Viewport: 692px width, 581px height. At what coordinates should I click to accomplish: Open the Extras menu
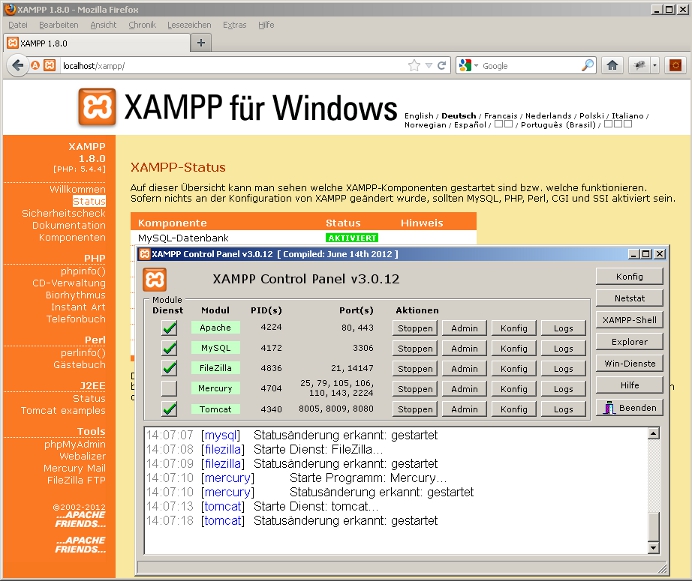pos(234,25)
